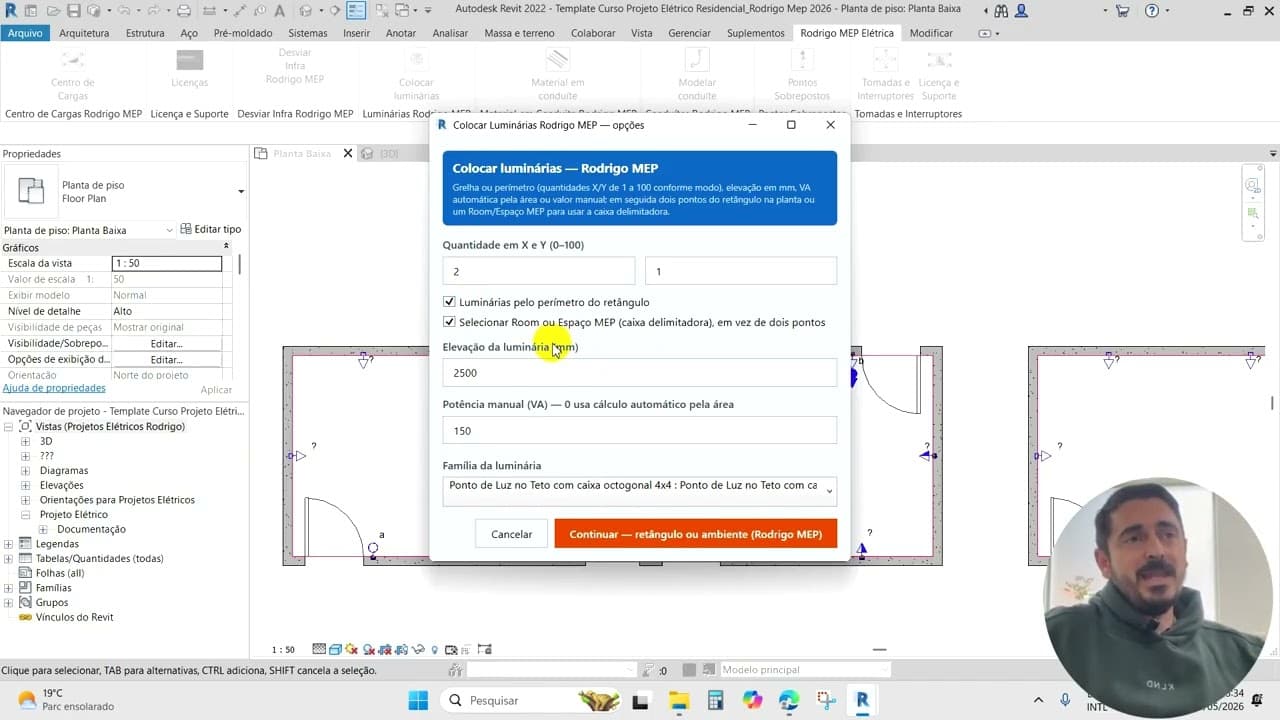Viewport: 1280px width, 720px height.
Task: Click the orange Continuar button
Action: [x=696, y=534]
